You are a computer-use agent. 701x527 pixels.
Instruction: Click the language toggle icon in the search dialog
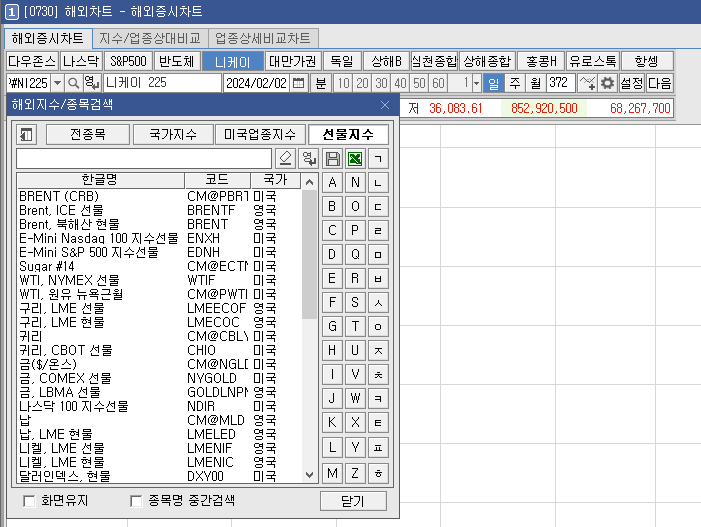click(308, 159)
